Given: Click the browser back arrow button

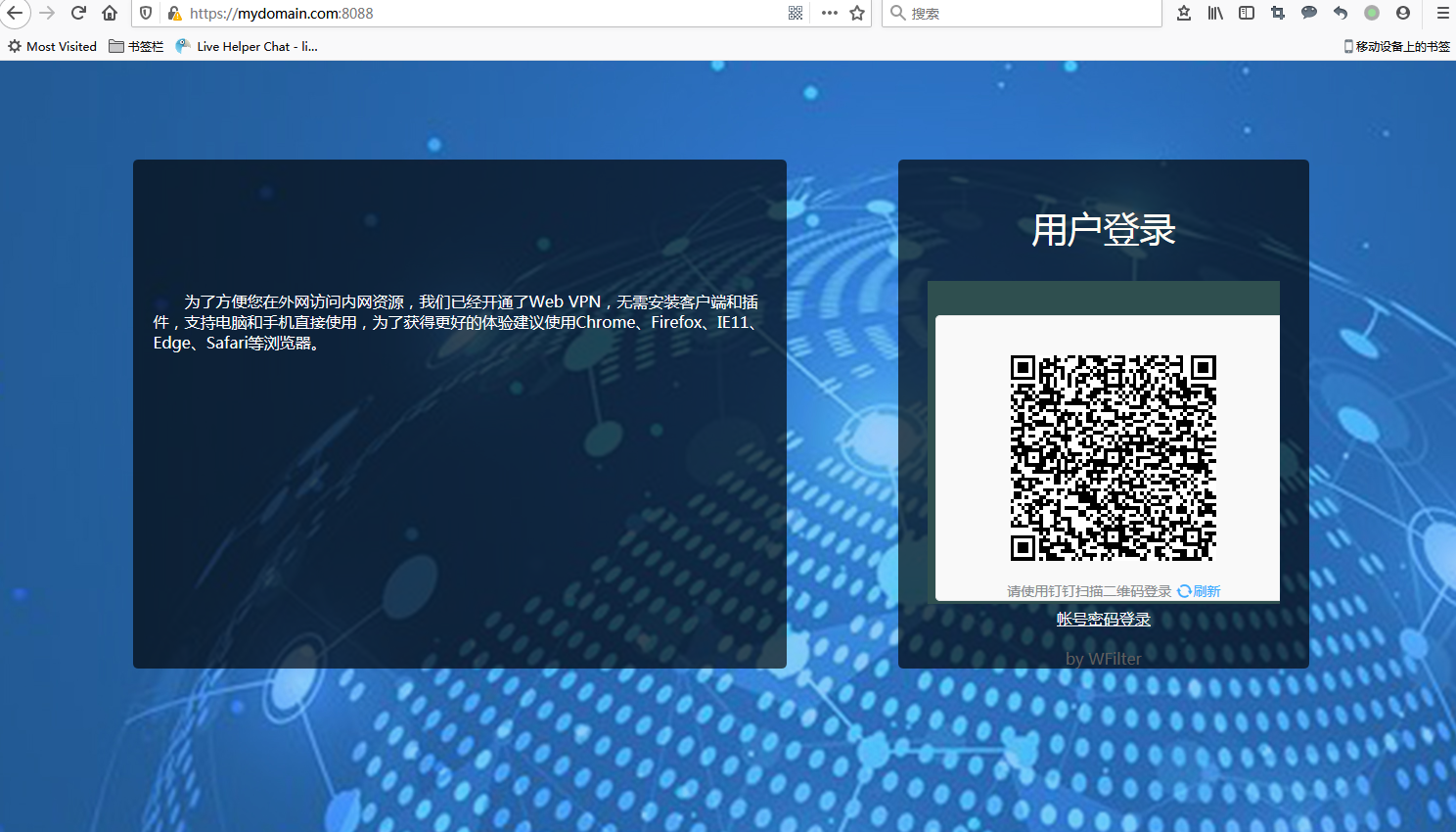Looking at the screenshot, I should tap(15, 13).
